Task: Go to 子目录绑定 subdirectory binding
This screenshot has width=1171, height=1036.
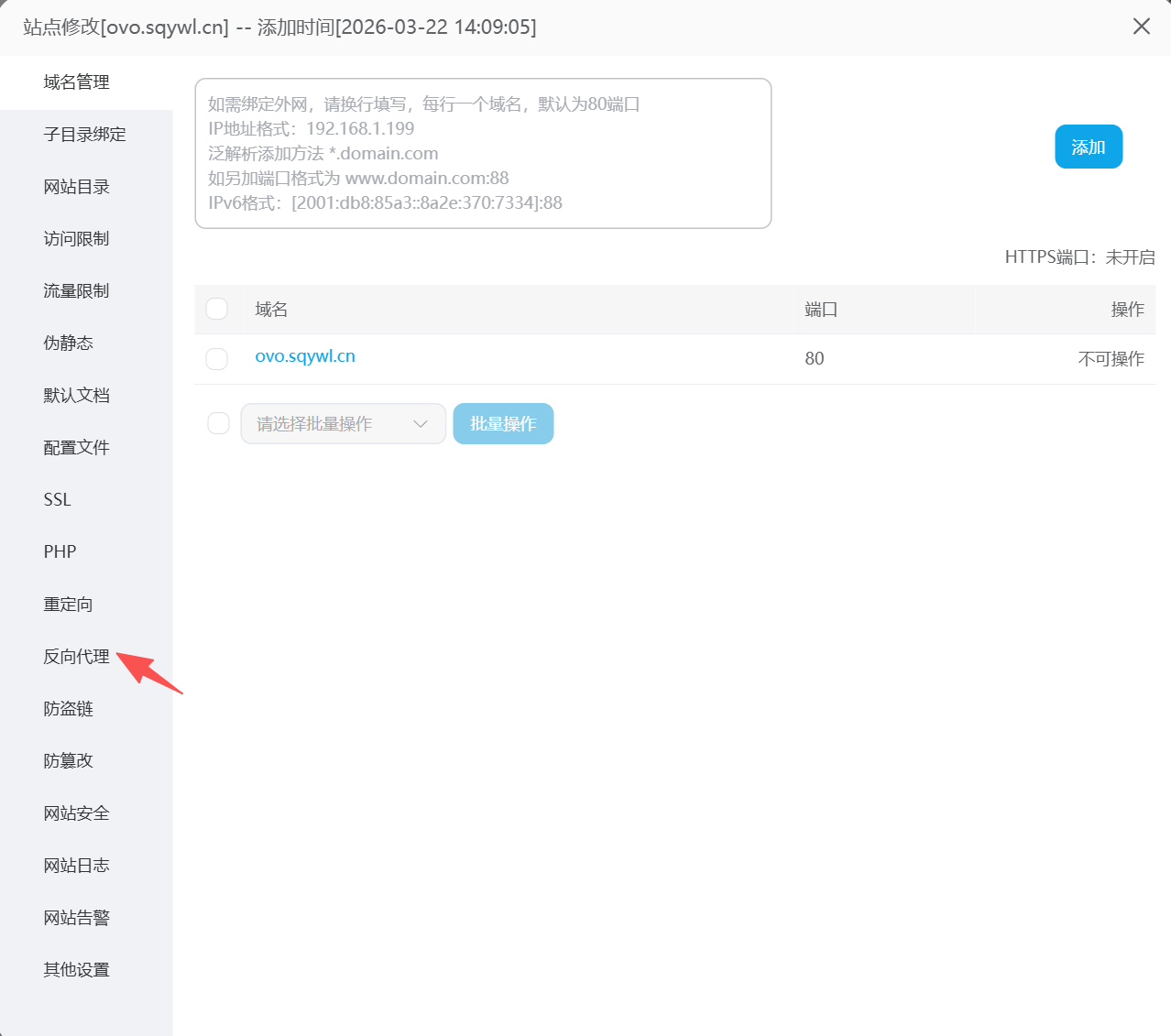Action: click(x=84, y=135)
